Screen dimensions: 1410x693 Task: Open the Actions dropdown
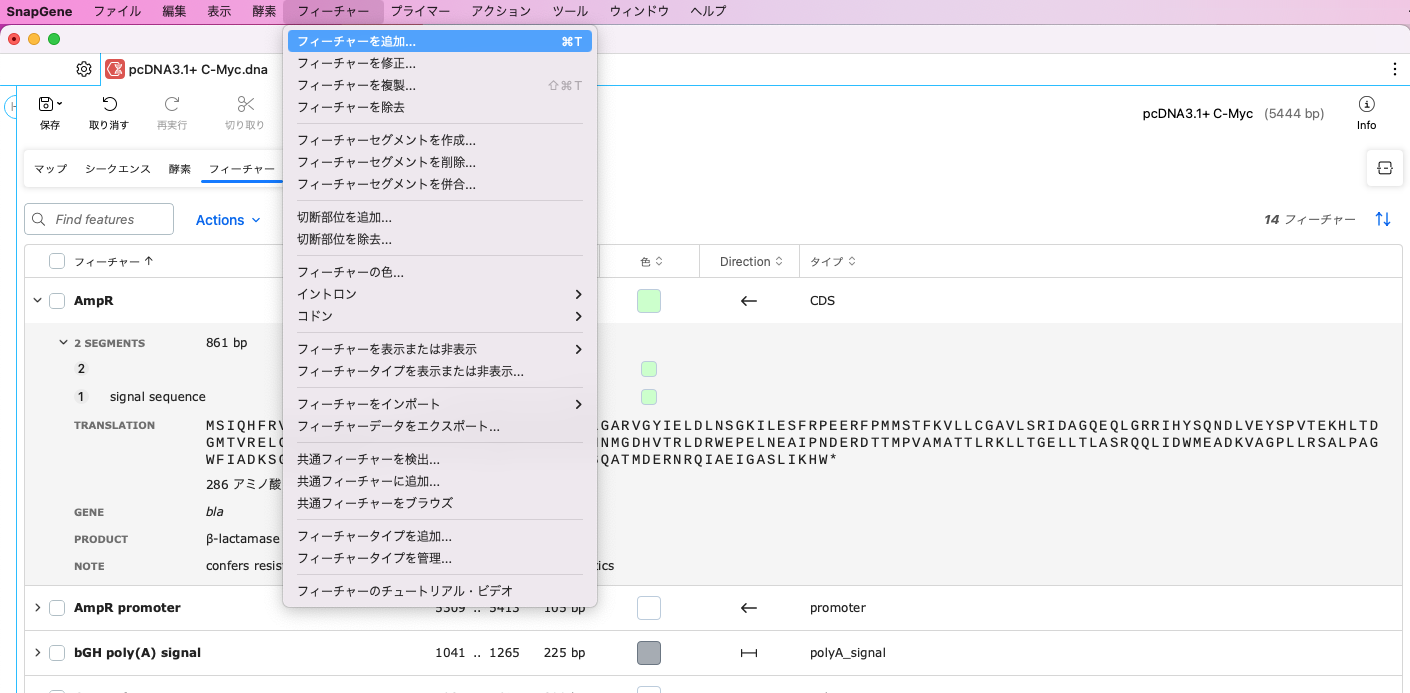[x=228, y=219]
